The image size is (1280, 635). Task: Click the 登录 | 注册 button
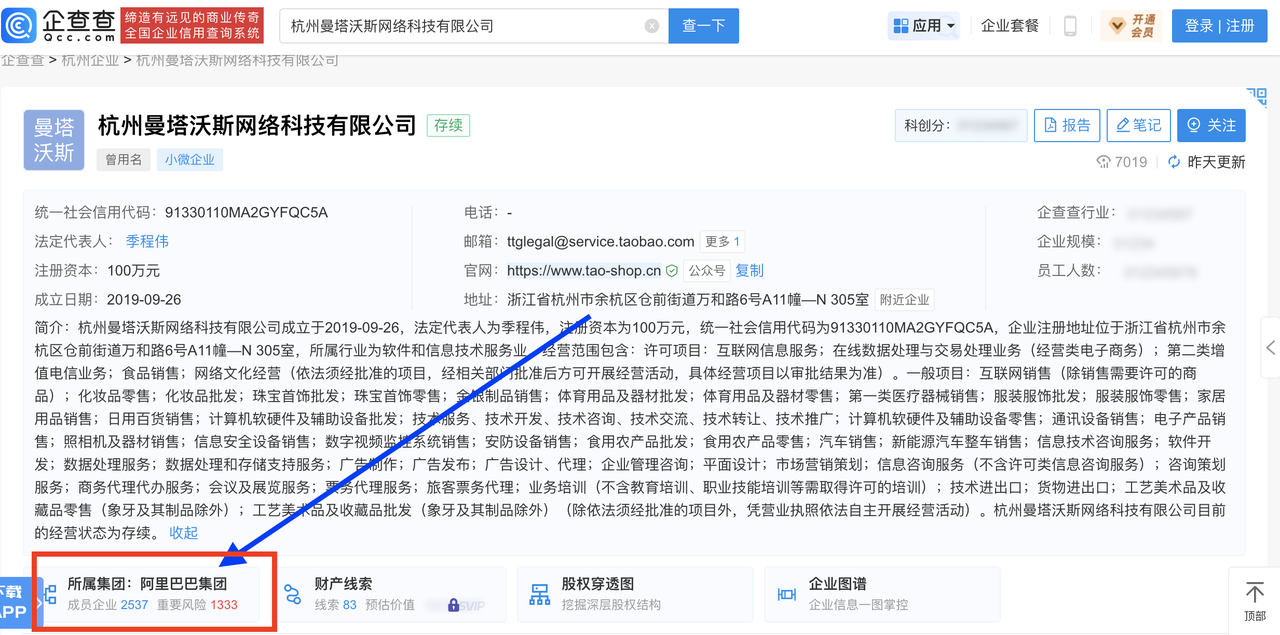pos(1219,26)
